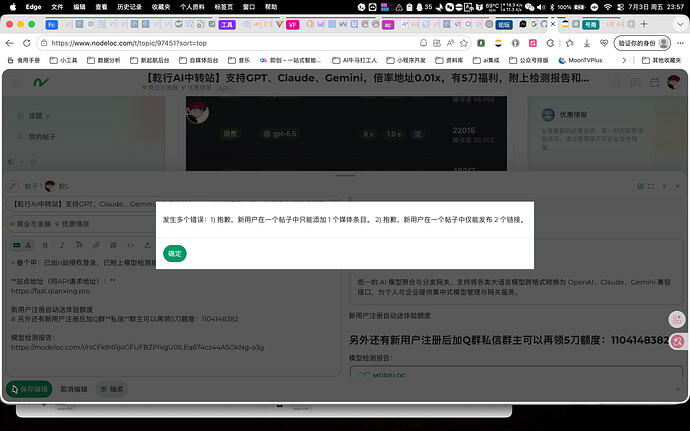The height and width of the screenshot is (431, 690).
Task: Open the 商业与金融 category selector
Action: [31, 224]
